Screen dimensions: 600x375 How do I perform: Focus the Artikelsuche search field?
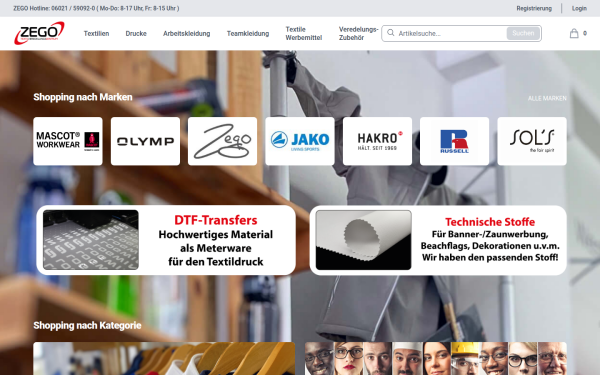point(452,33)
